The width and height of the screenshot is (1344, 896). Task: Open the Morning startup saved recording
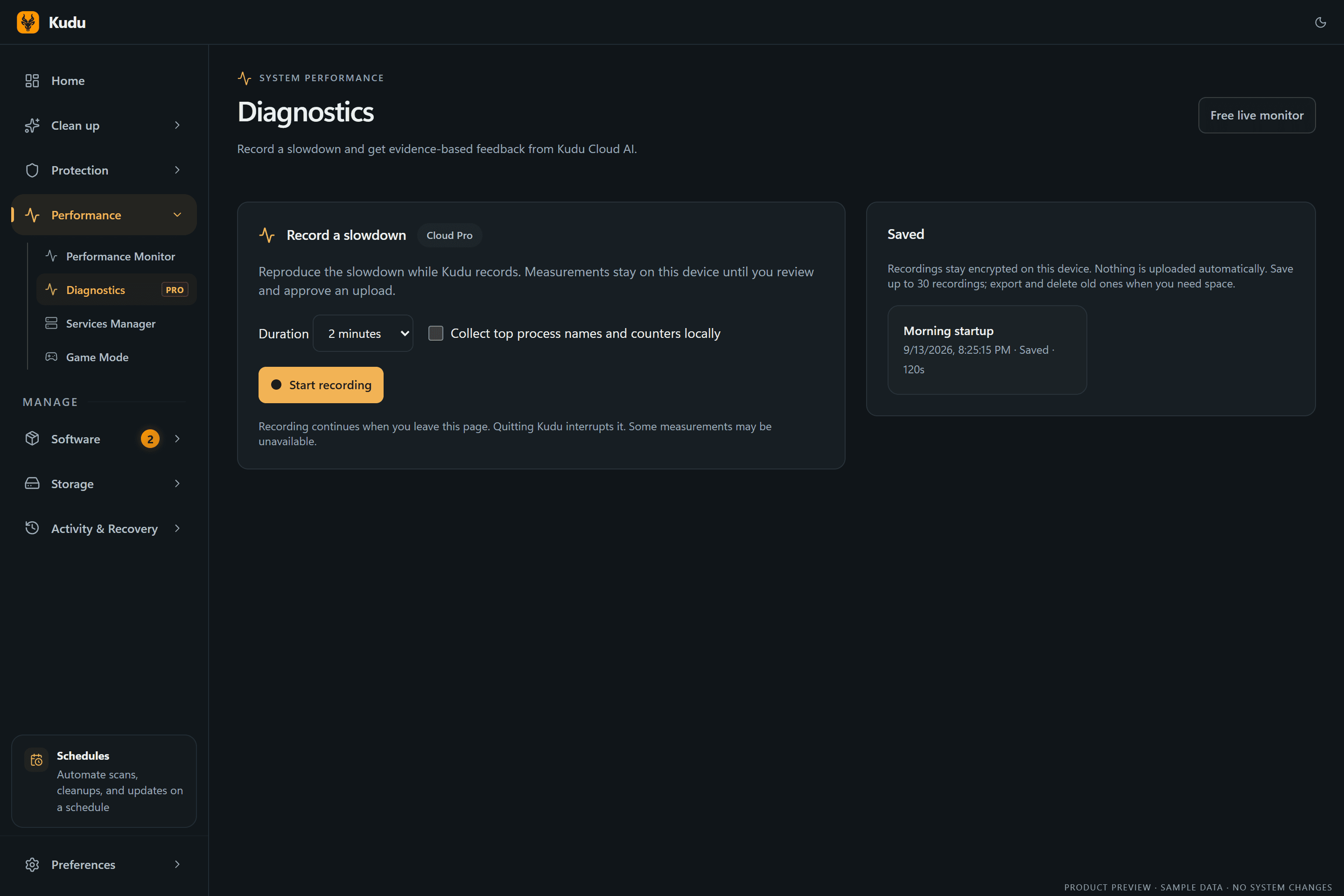click(987, 350)
